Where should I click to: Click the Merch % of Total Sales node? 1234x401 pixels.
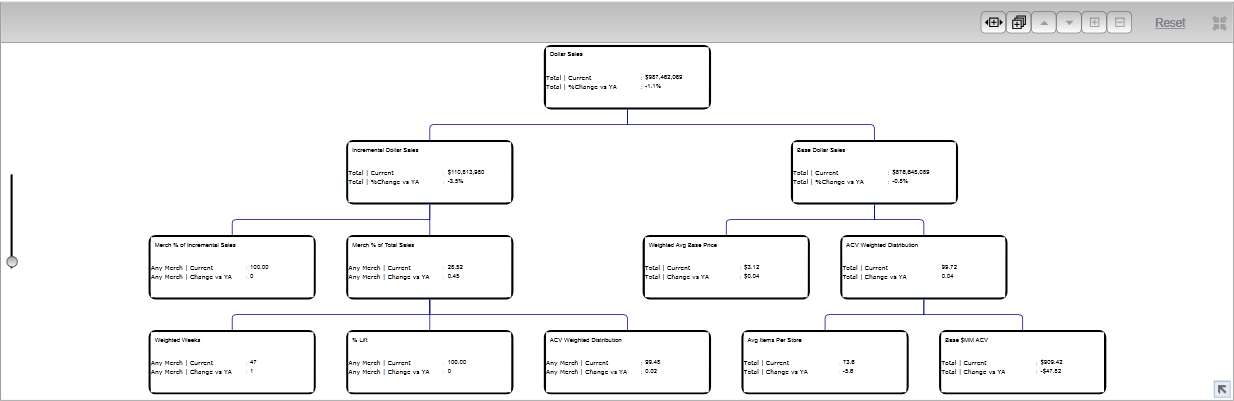coord(430,267)
